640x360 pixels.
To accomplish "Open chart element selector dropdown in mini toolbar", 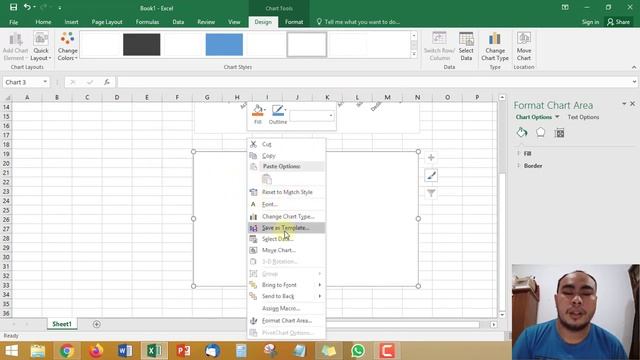I will pyautogui.click(x=331, y=116).
